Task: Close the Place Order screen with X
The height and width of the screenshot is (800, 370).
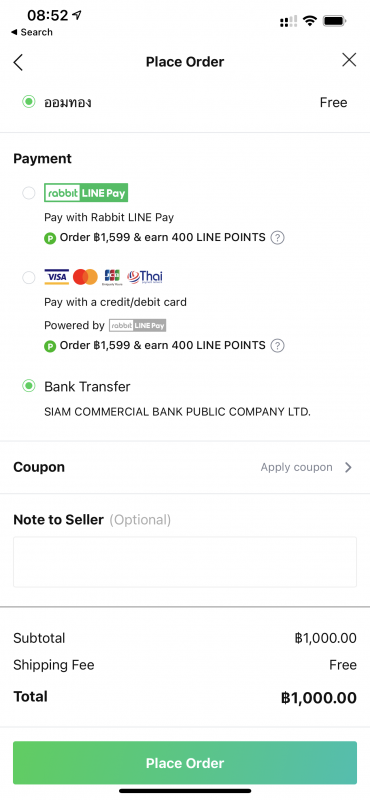Action: 349,60
